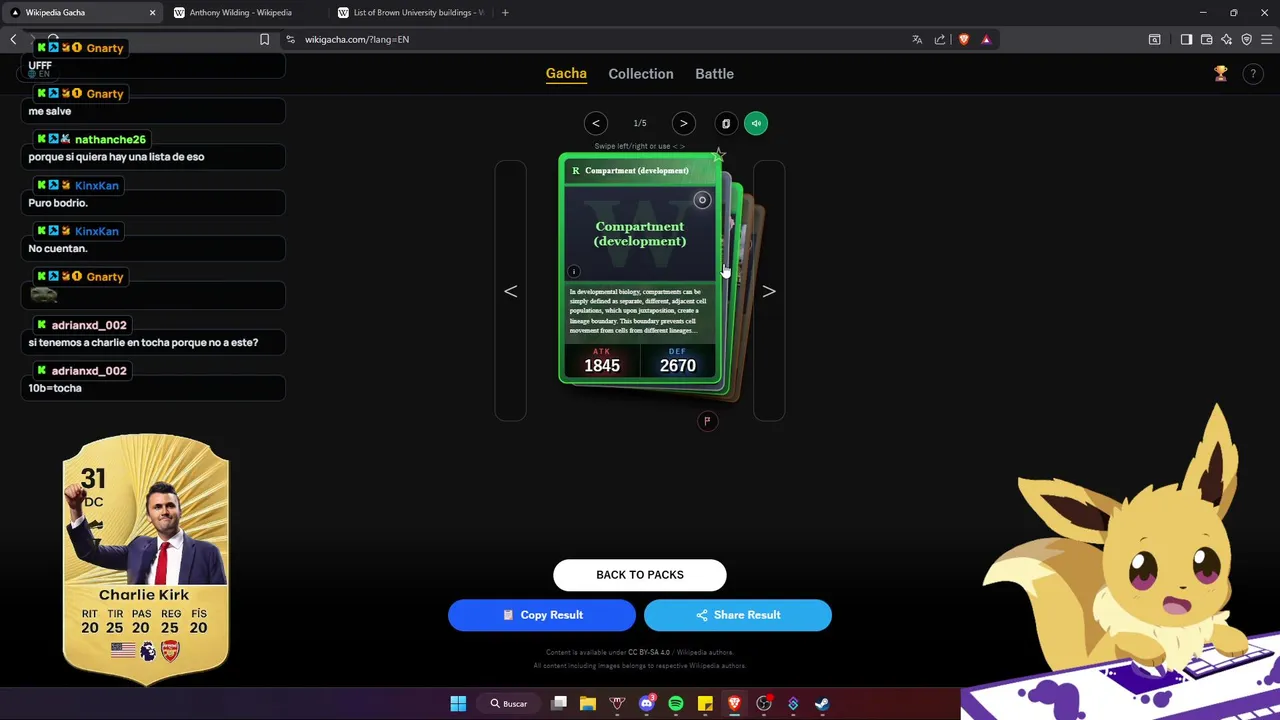Viewport: 1280px width, 720px height.
Task: Mute the green sound button
Action: (756, 123)
